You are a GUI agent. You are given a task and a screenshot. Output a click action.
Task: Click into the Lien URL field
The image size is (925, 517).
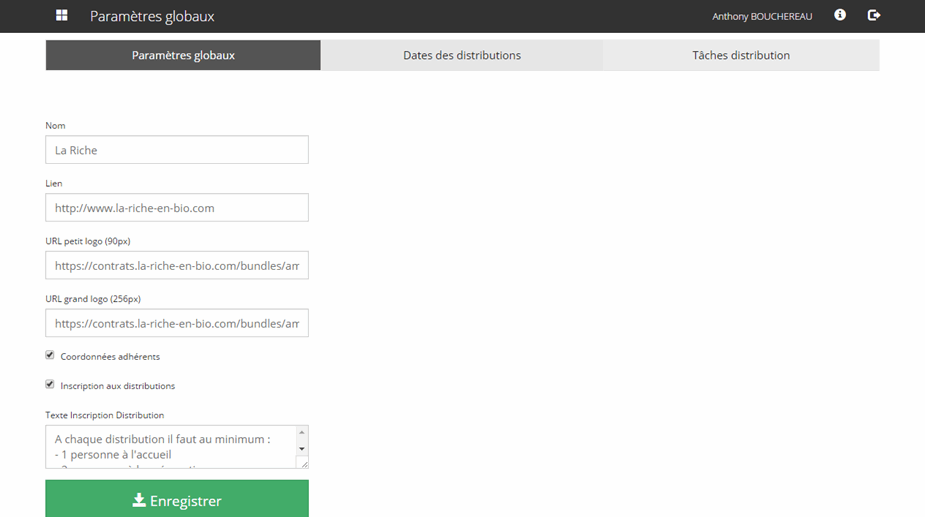point(177,208)
